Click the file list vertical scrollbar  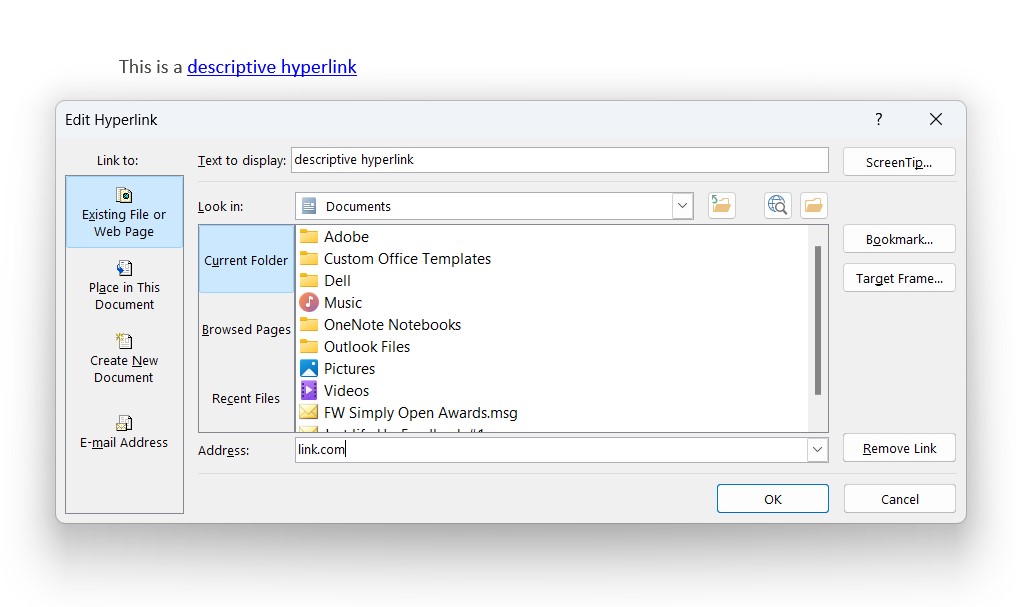[818, 320]
